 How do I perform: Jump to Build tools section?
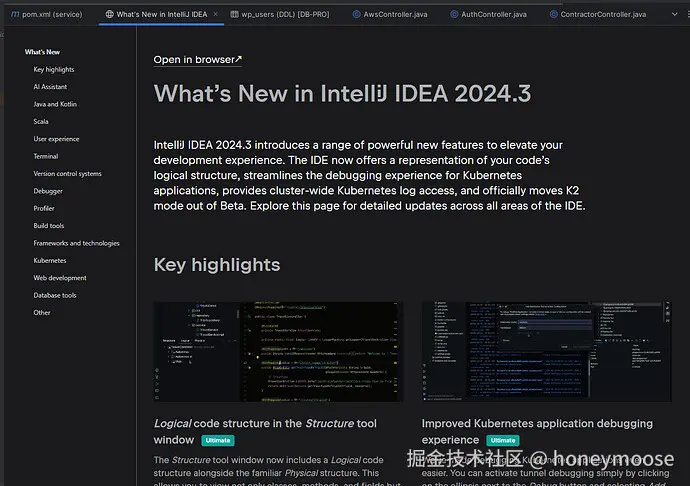49,225
